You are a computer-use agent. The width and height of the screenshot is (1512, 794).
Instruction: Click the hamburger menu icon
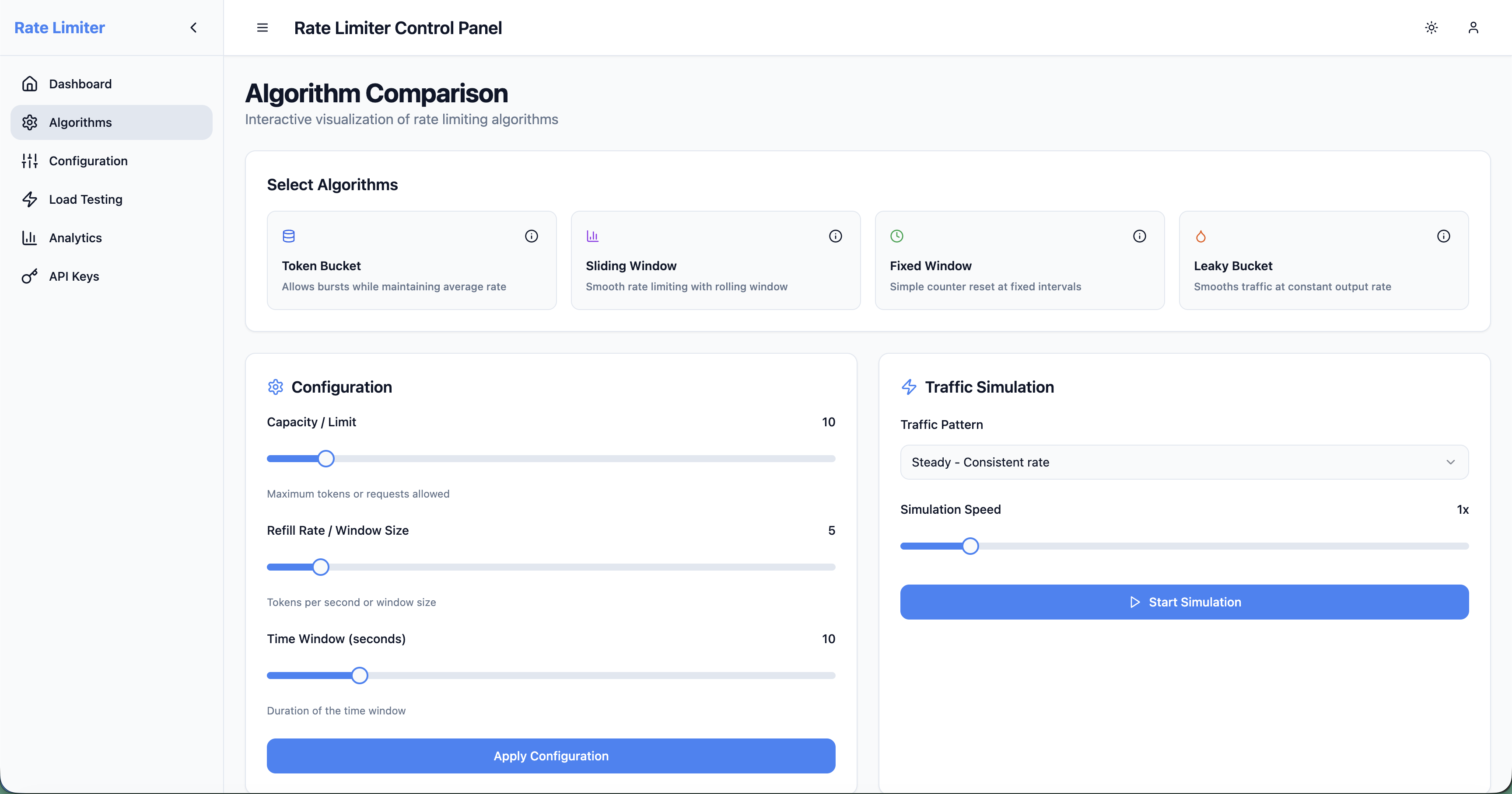(262, 28)
